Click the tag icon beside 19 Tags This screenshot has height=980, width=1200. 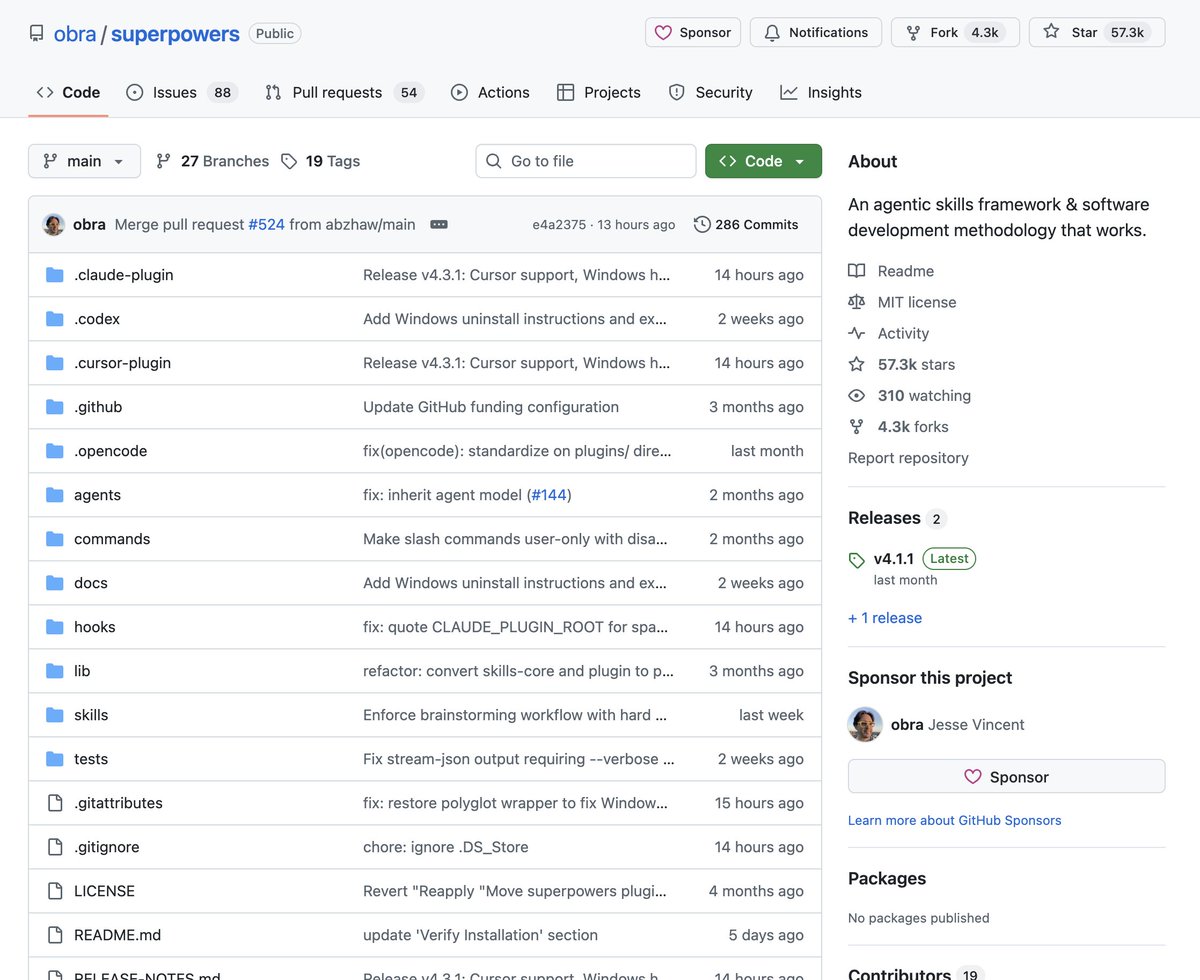(x=289, y=161)
